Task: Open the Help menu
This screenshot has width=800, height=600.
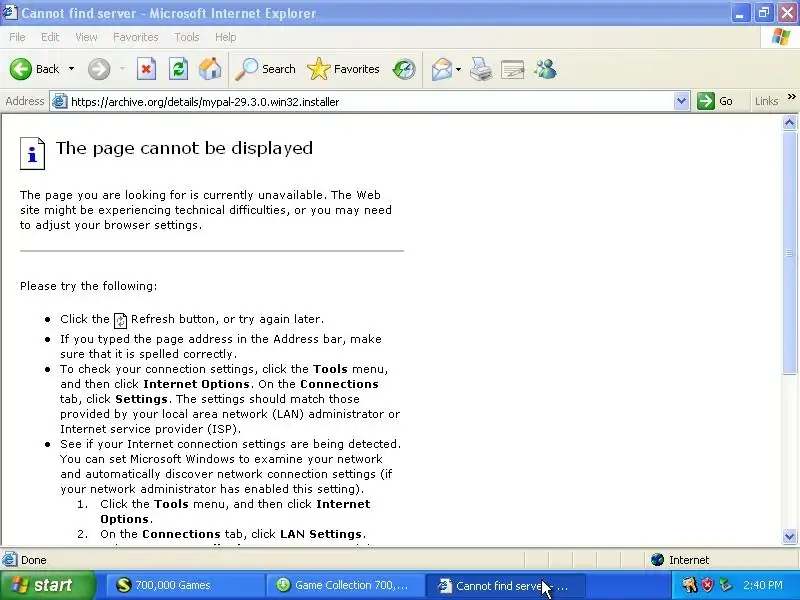Action: click(225, 37)
